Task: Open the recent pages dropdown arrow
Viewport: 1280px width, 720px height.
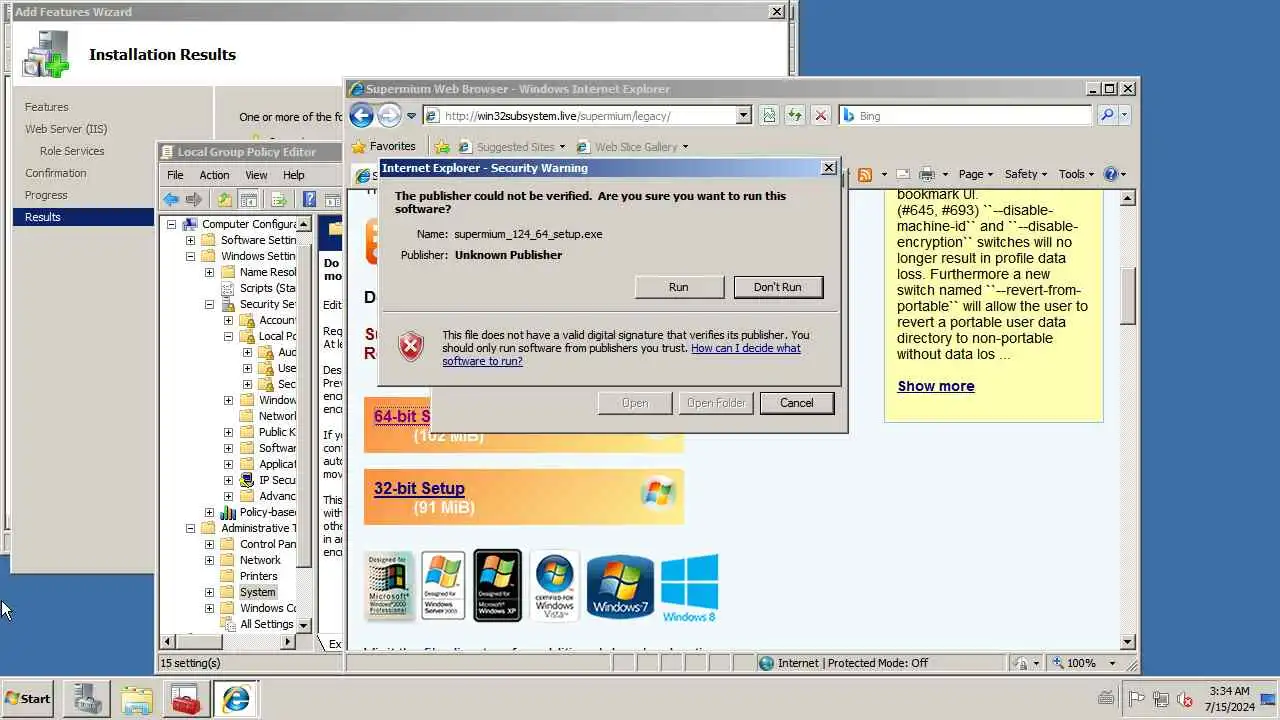Action: [x=411, y=116]
